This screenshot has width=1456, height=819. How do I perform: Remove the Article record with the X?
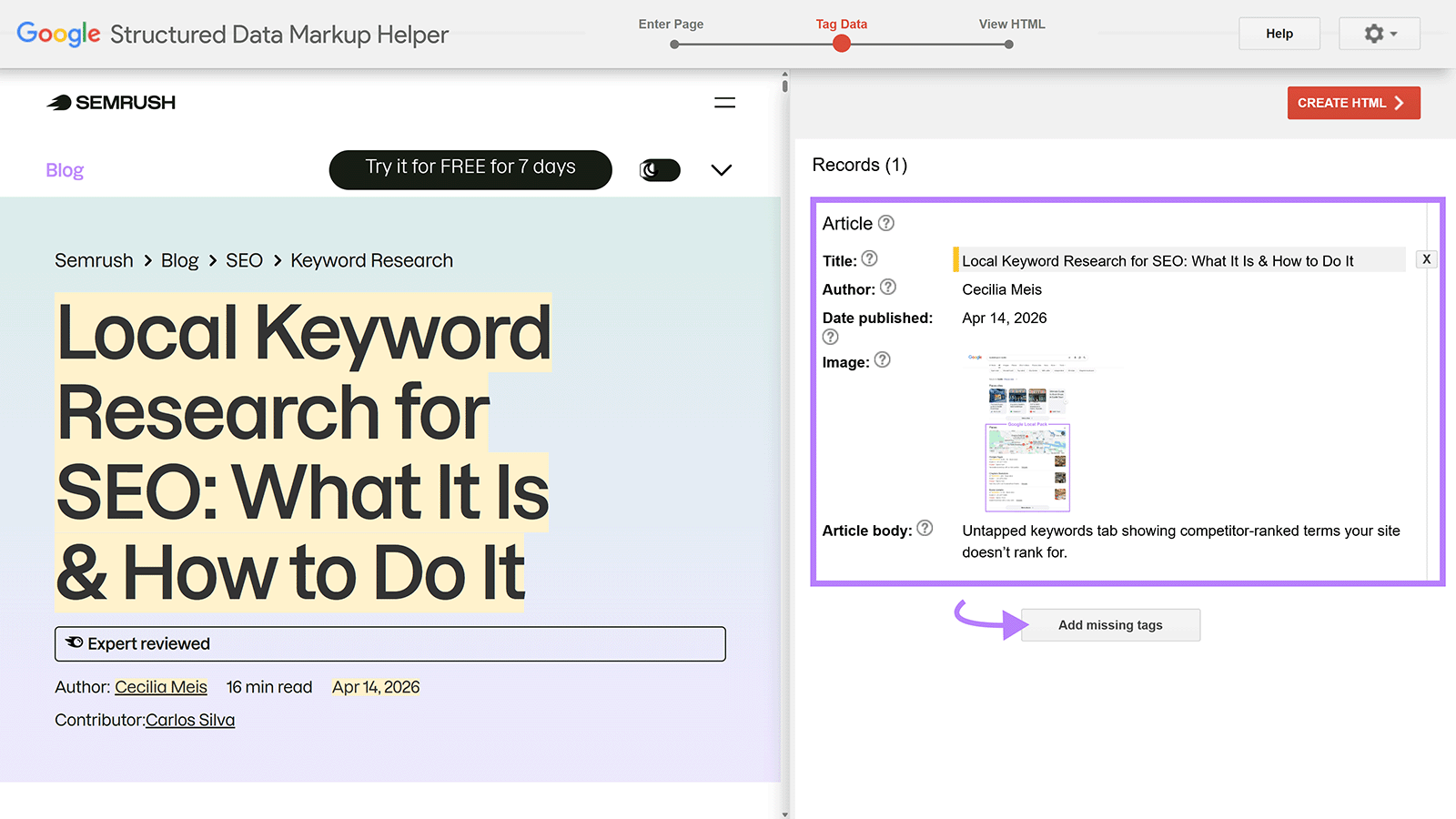[1426, 258]
